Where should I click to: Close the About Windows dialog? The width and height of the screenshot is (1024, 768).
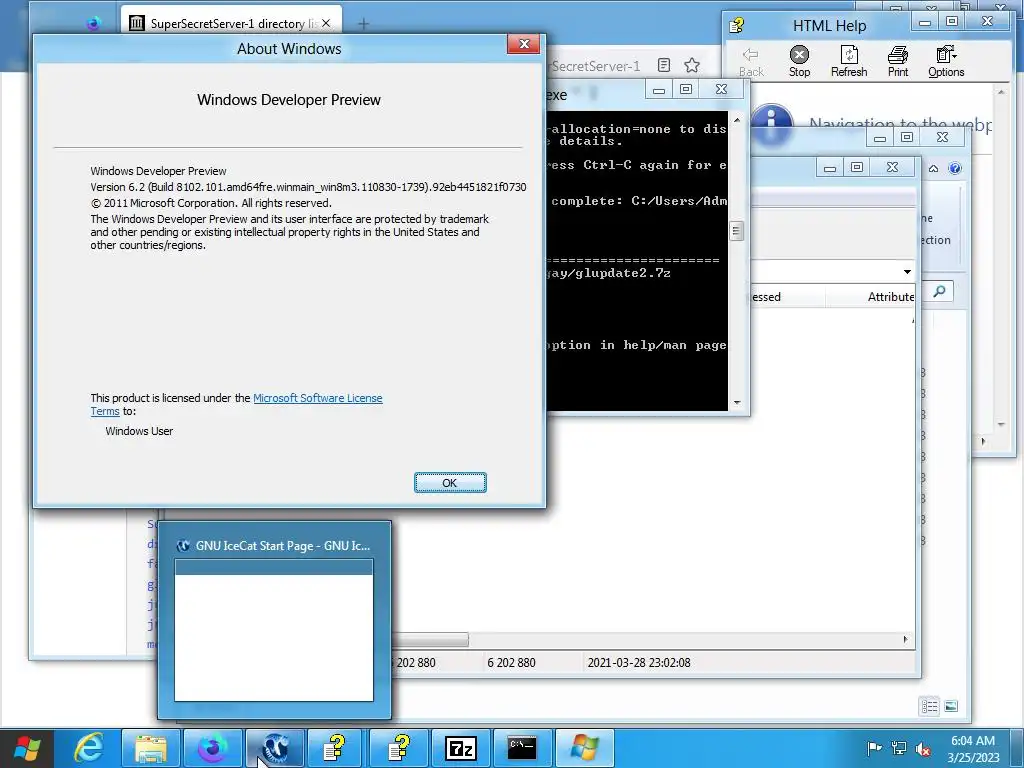pos(524,44)
